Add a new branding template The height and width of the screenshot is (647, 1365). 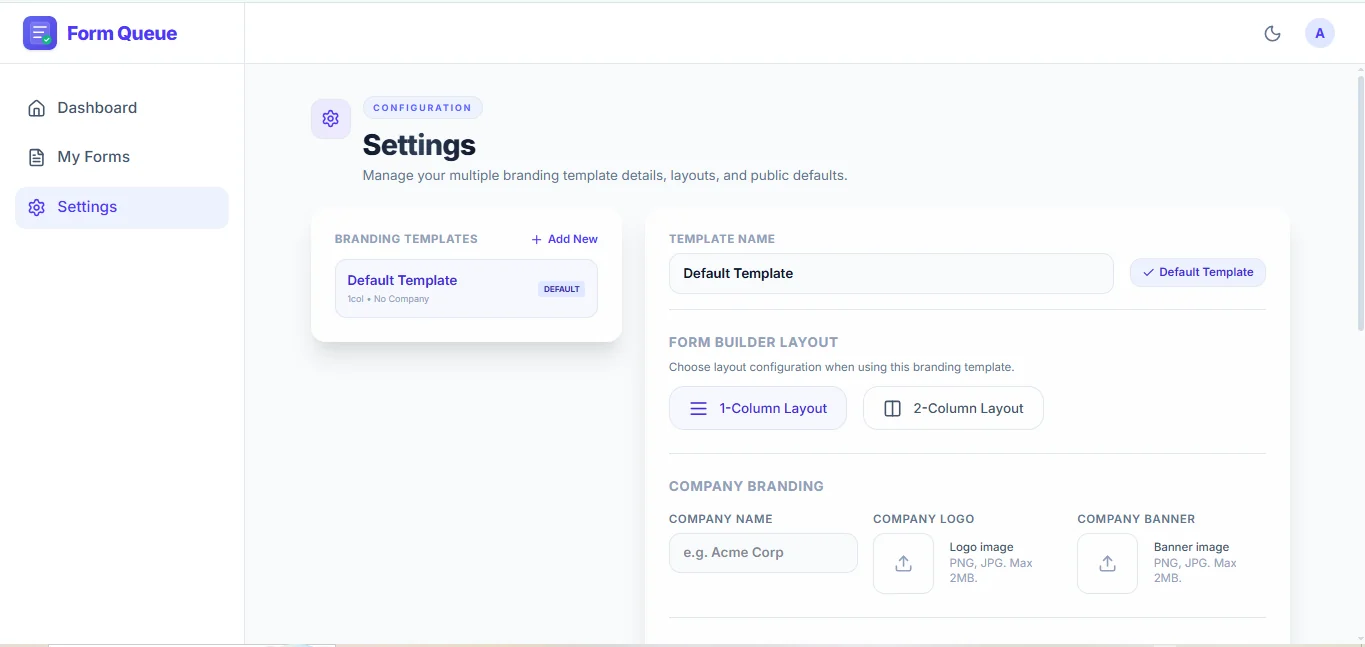click(x=564, y=239)
